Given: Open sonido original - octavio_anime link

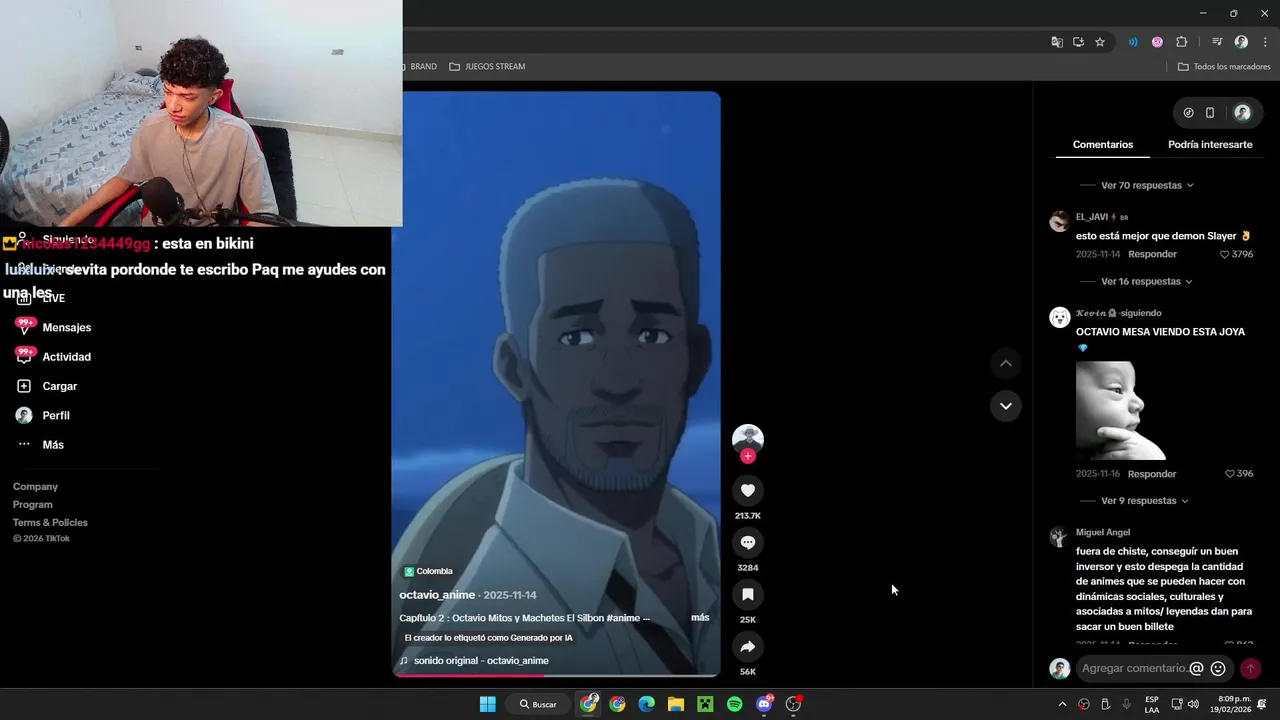Looking at the screenshot, I should click(481, 660).
